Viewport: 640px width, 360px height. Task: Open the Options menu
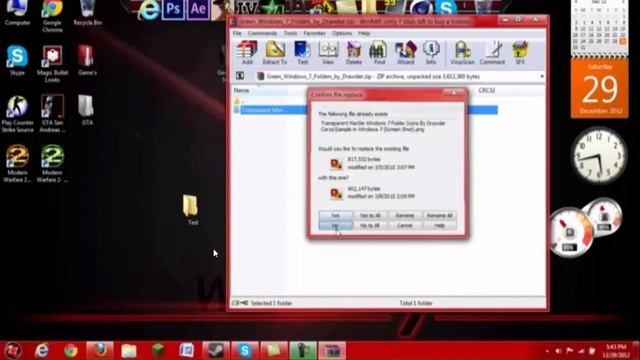click(342, 33)
